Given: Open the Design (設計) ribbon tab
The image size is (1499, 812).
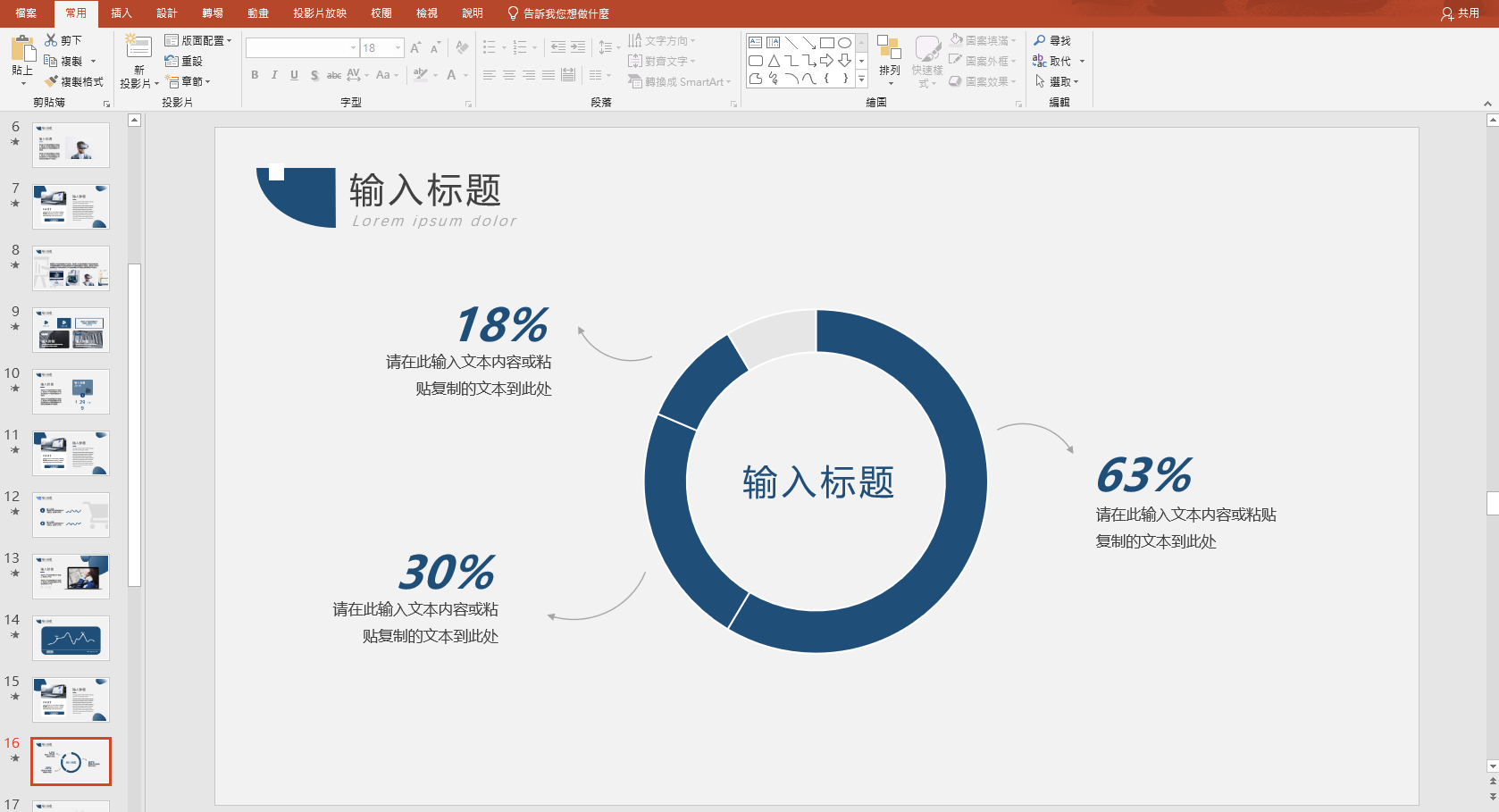Looking at the screenshot, I should click(x=167, y=13).
